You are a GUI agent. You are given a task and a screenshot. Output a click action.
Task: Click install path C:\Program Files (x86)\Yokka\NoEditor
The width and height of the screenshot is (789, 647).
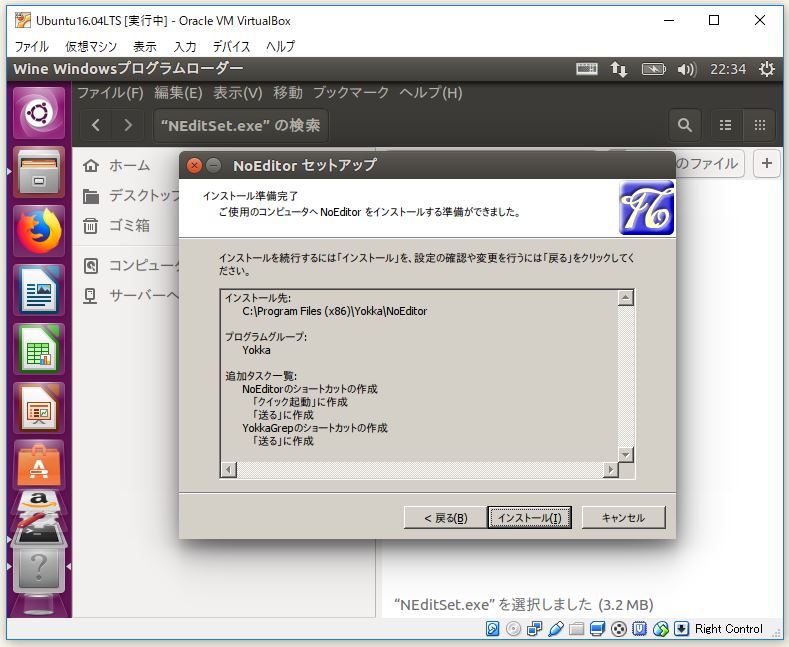pyautogui.click(x=335, y=311)
